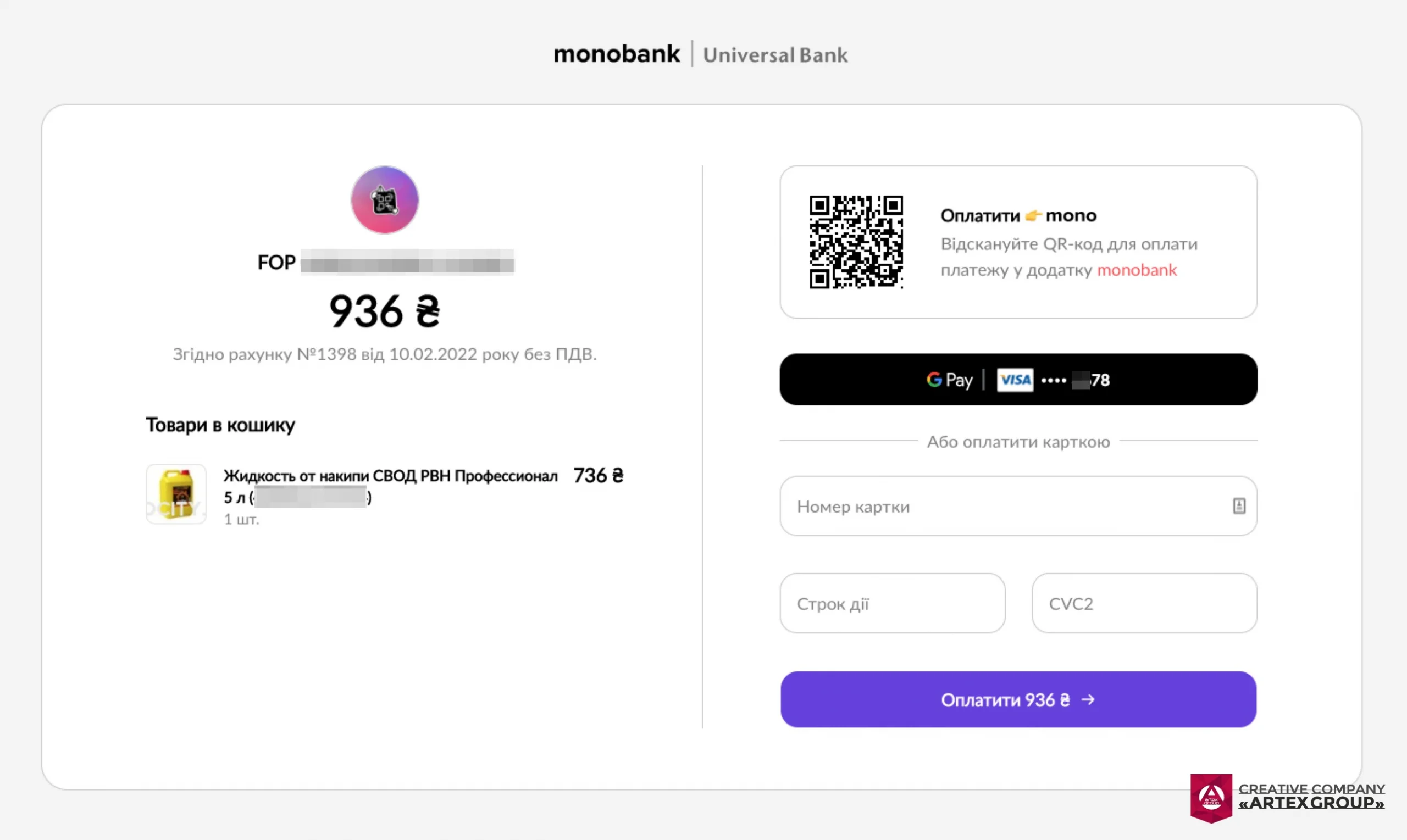This screenshot has width=1407, height=840.
Task: Open card scanner icon in card number field
Action: point(1239,505)
